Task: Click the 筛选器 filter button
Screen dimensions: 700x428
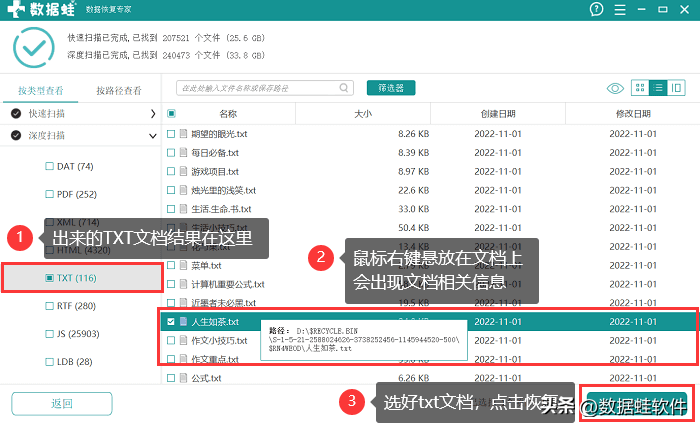Action: point(391,88)
